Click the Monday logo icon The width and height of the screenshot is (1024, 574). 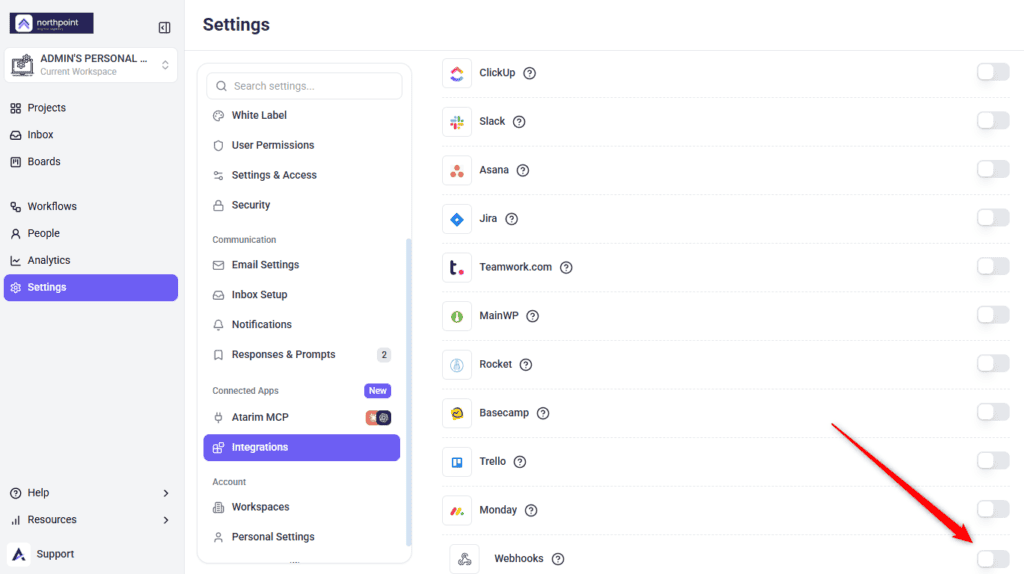coord(456,510)
